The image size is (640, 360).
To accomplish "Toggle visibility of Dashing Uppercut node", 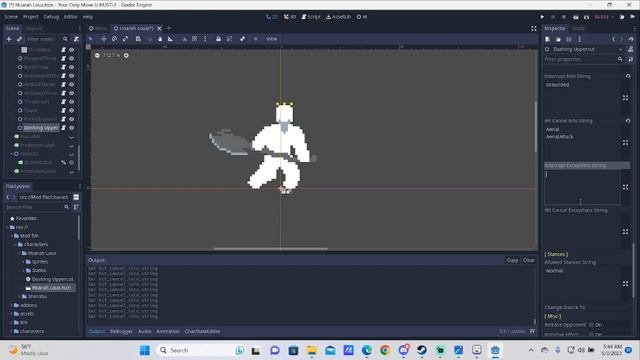I will [x=72, y=128].
